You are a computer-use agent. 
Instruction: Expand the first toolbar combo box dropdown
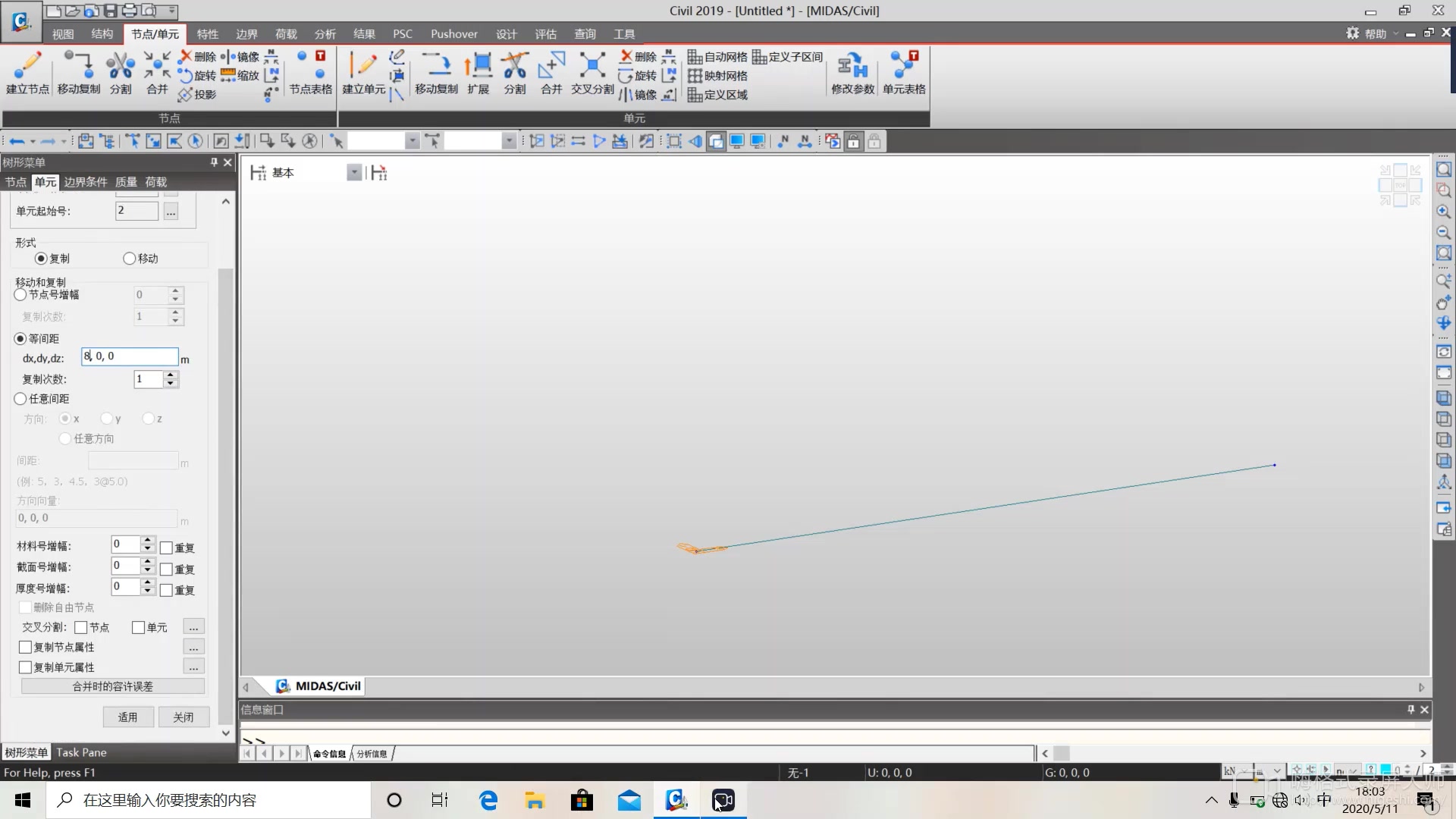click(412, 141)
